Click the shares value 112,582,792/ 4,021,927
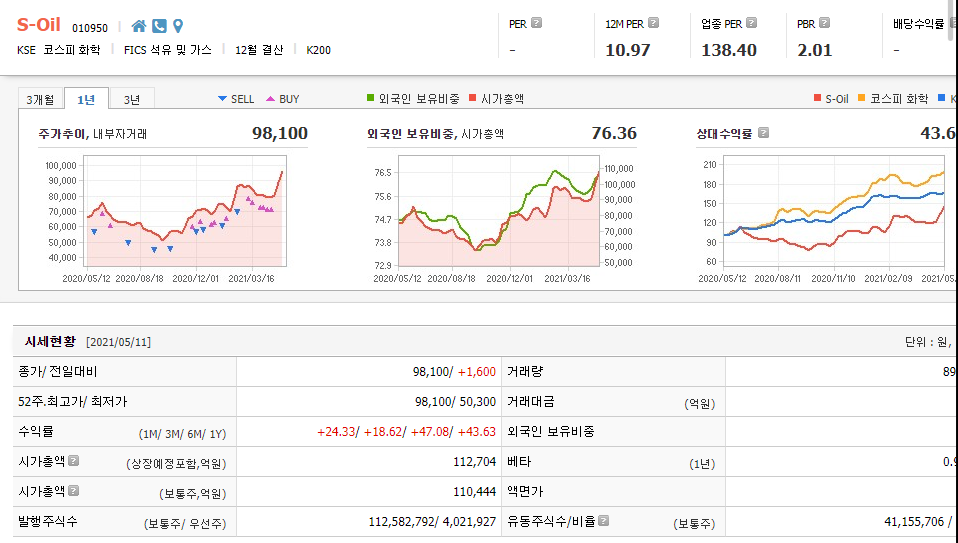Viewport: 958px width, 543px height. (x=432, y=522)
